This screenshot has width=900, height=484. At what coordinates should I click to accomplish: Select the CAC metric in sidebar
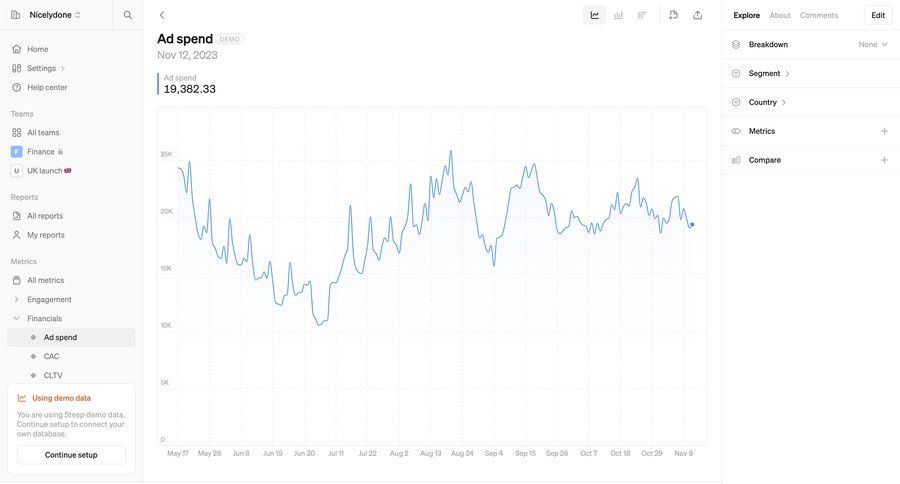pos(52,357)
